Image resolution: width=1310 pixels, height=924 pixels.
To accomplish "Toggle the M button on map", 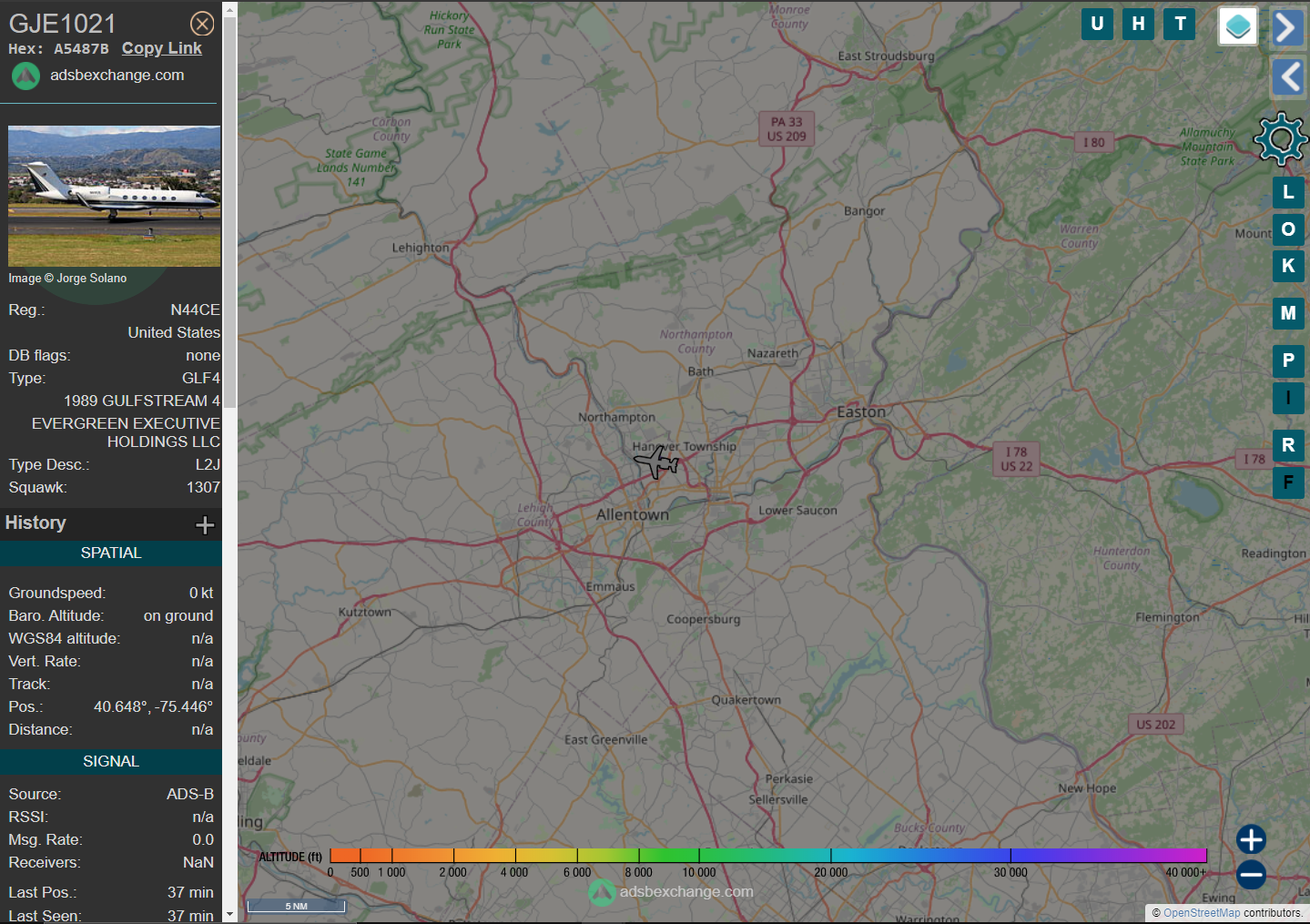I will pyautogui.click(x=1288, y=313).
